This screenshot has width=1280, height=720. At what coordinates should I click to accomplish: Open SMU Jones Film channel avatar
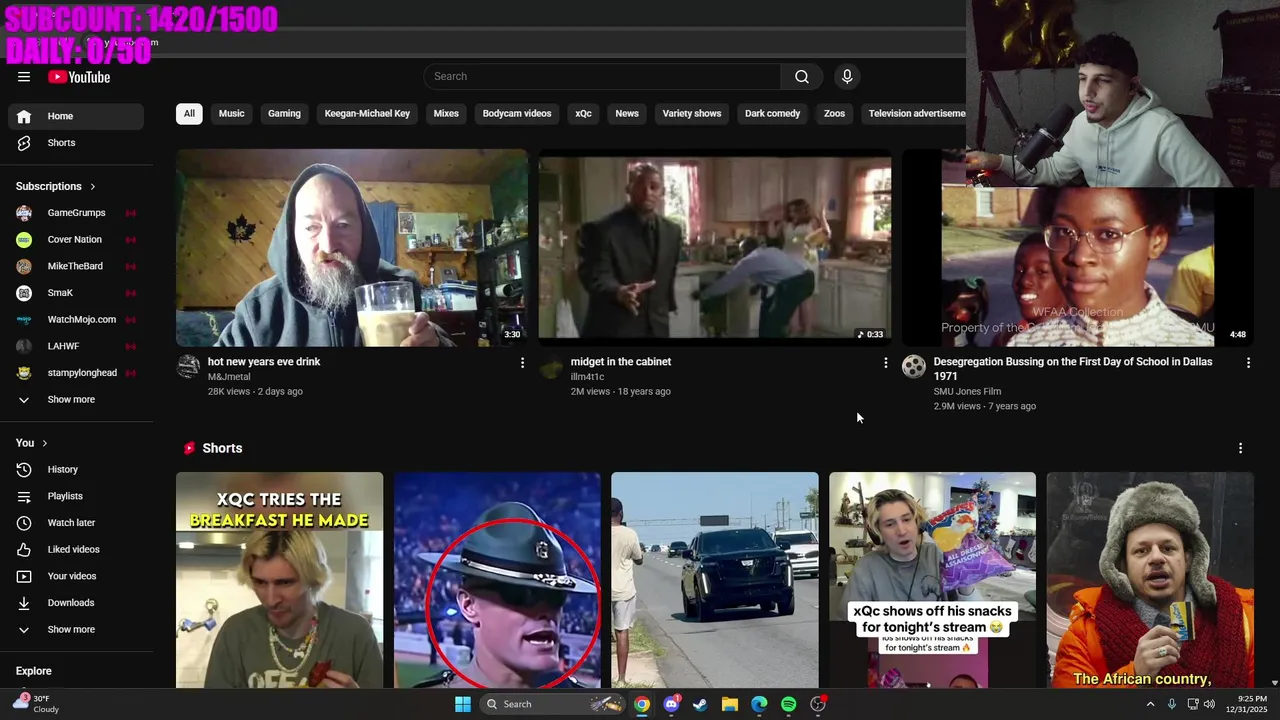pyautogui.click(x=914, y=367)
